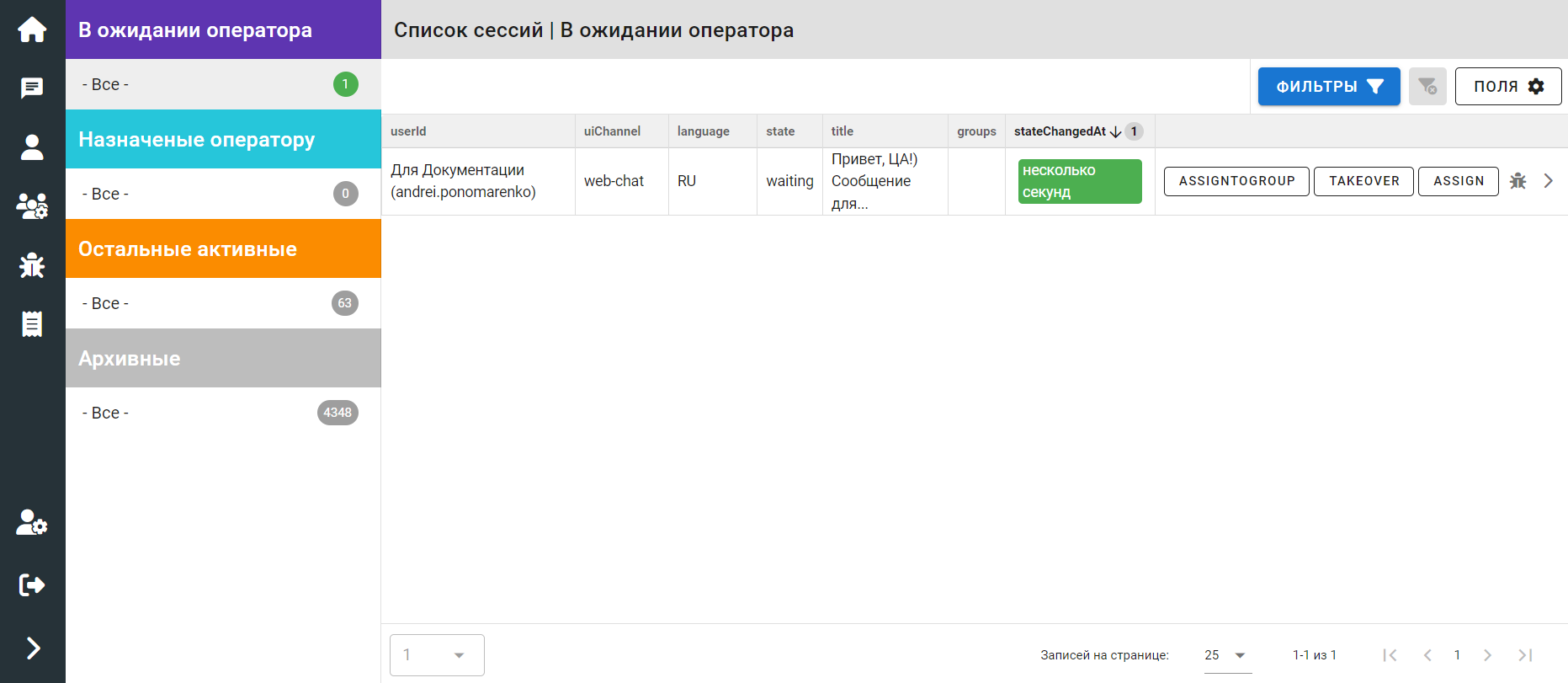Select '- Все -' under Назначеные оператору
The width and height of the screenshot is (1568, 683).
(223, 194)
